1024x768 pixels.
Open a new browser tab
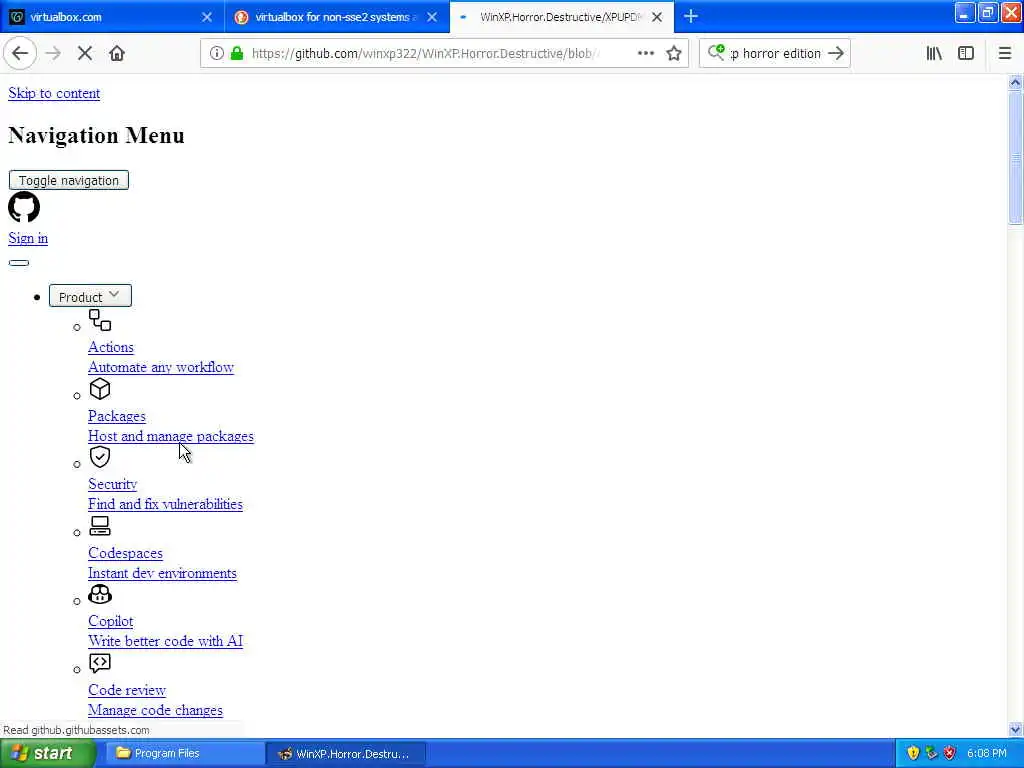(690, 17)
